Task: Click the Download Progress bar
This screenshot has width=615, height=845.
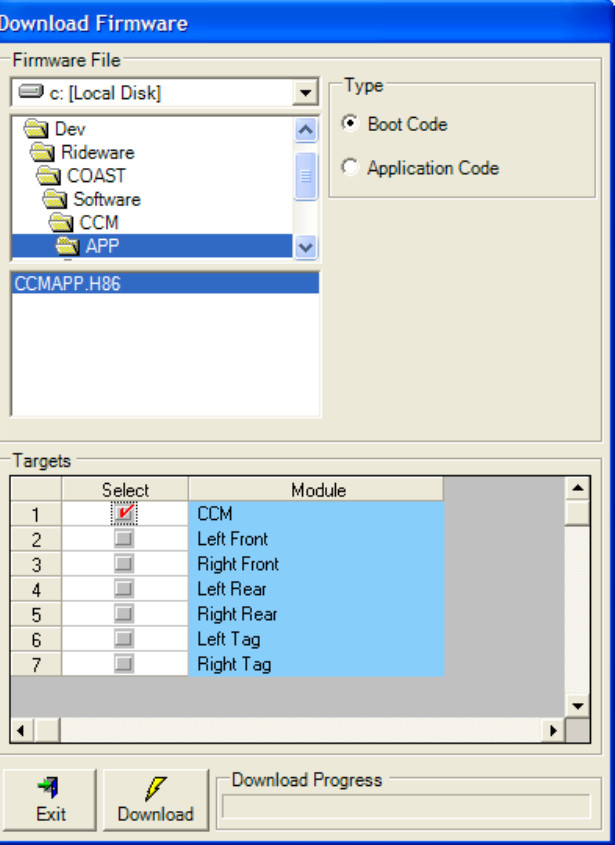Action: pyautogui.click(x=406, y=807)
